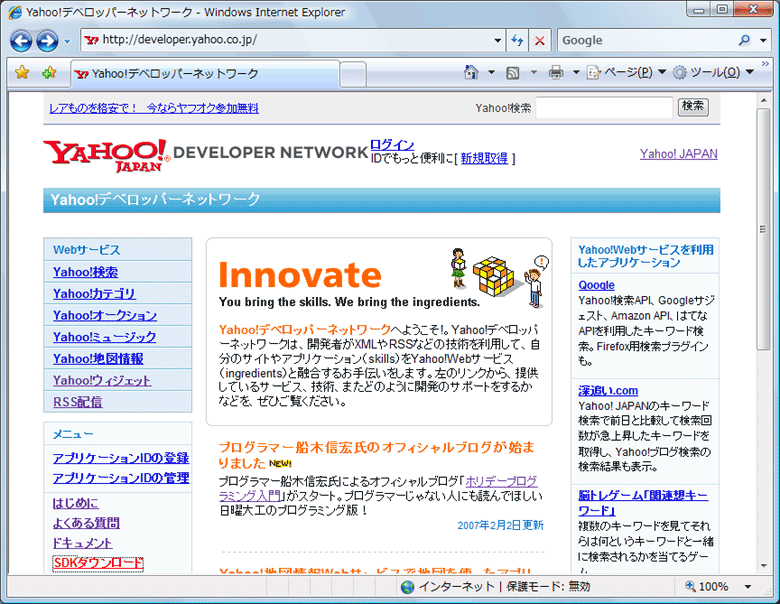780x604 pixels.
Task: Open the Qoogle application link
Action: coord(596,285)
